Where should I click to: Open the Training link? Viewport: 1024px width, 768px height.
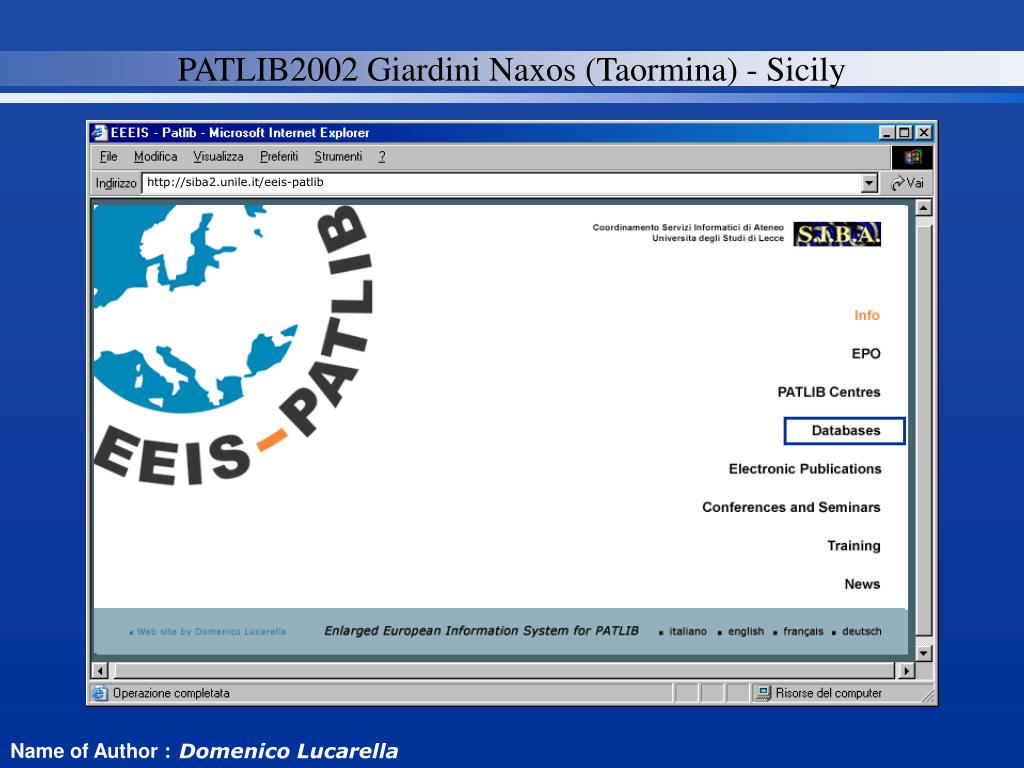pos(854,546)
